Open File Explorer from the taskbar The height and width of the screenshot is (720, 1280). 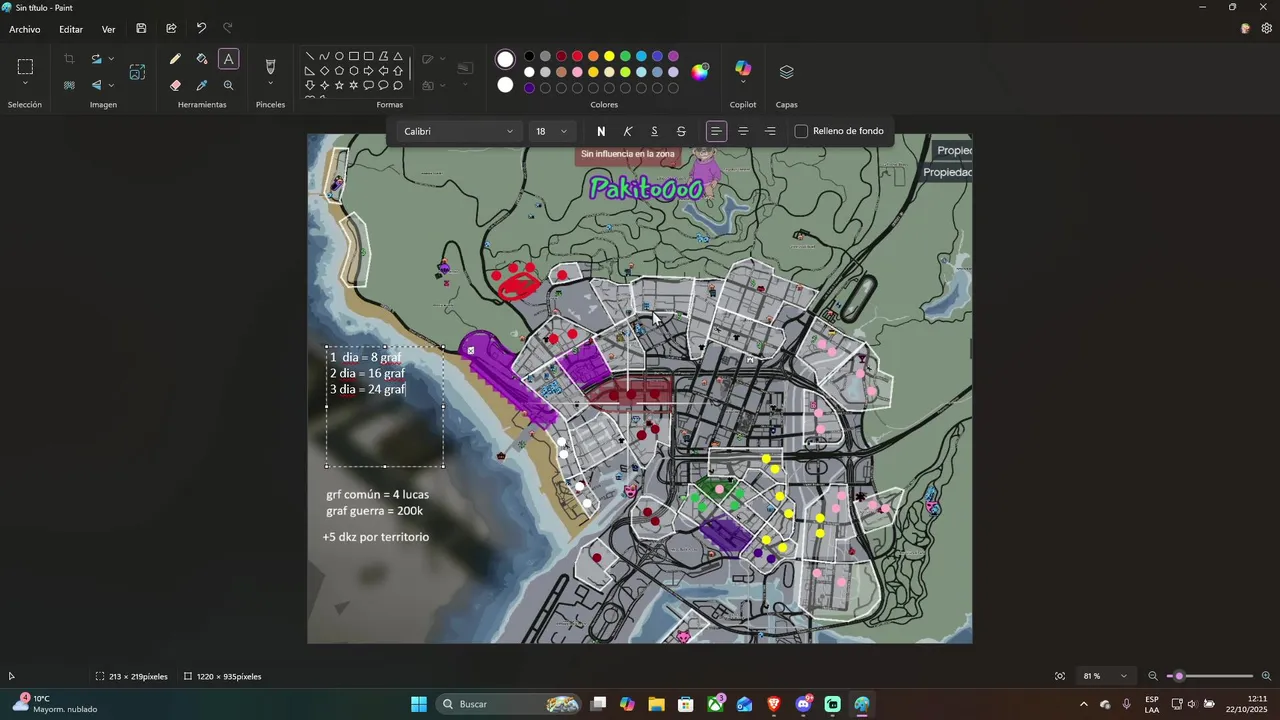pyautogui.click(x=656, y=704)
